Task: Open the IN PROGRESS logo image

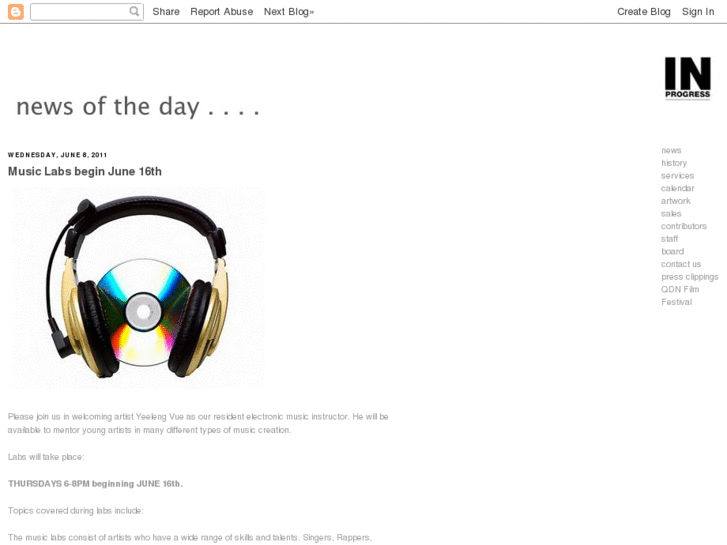Action: (x=687, y=77)
